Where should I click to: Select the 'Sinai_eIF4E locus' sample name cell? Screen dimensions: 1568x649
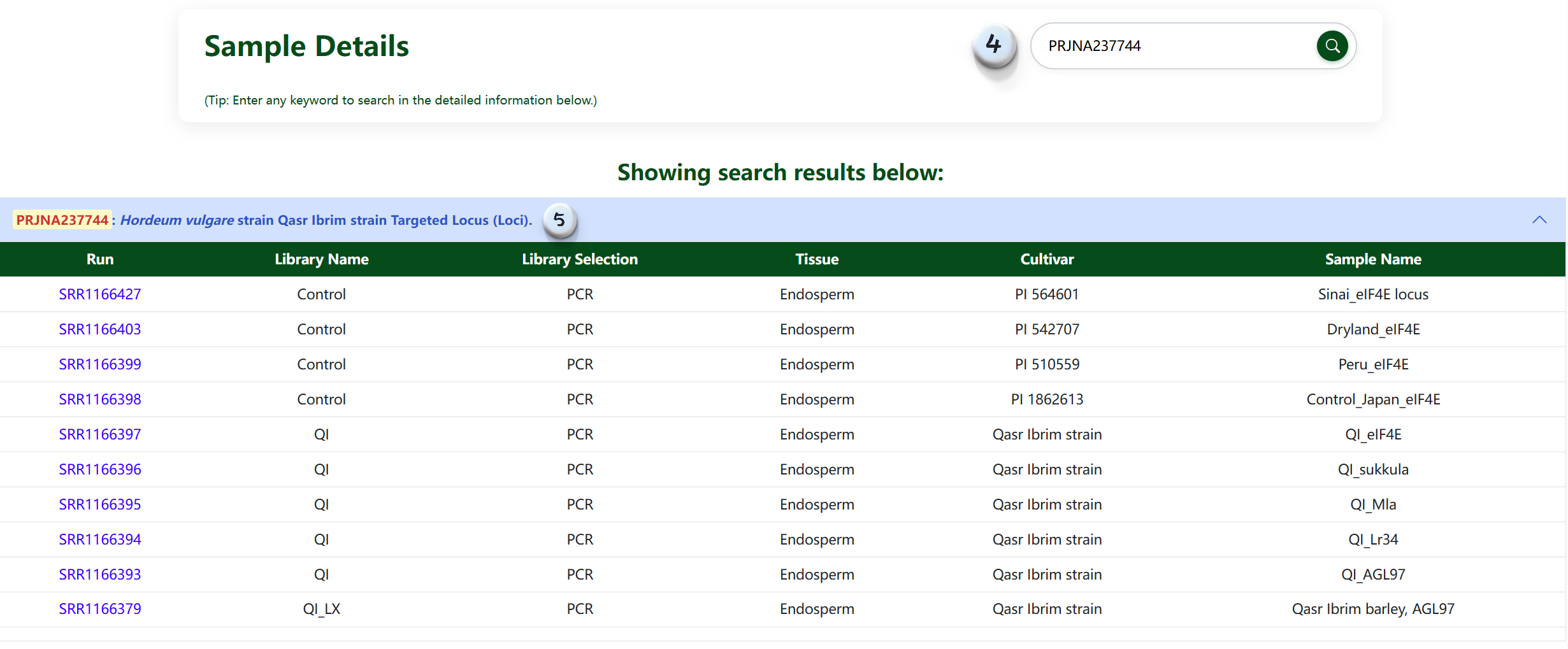1373,294
